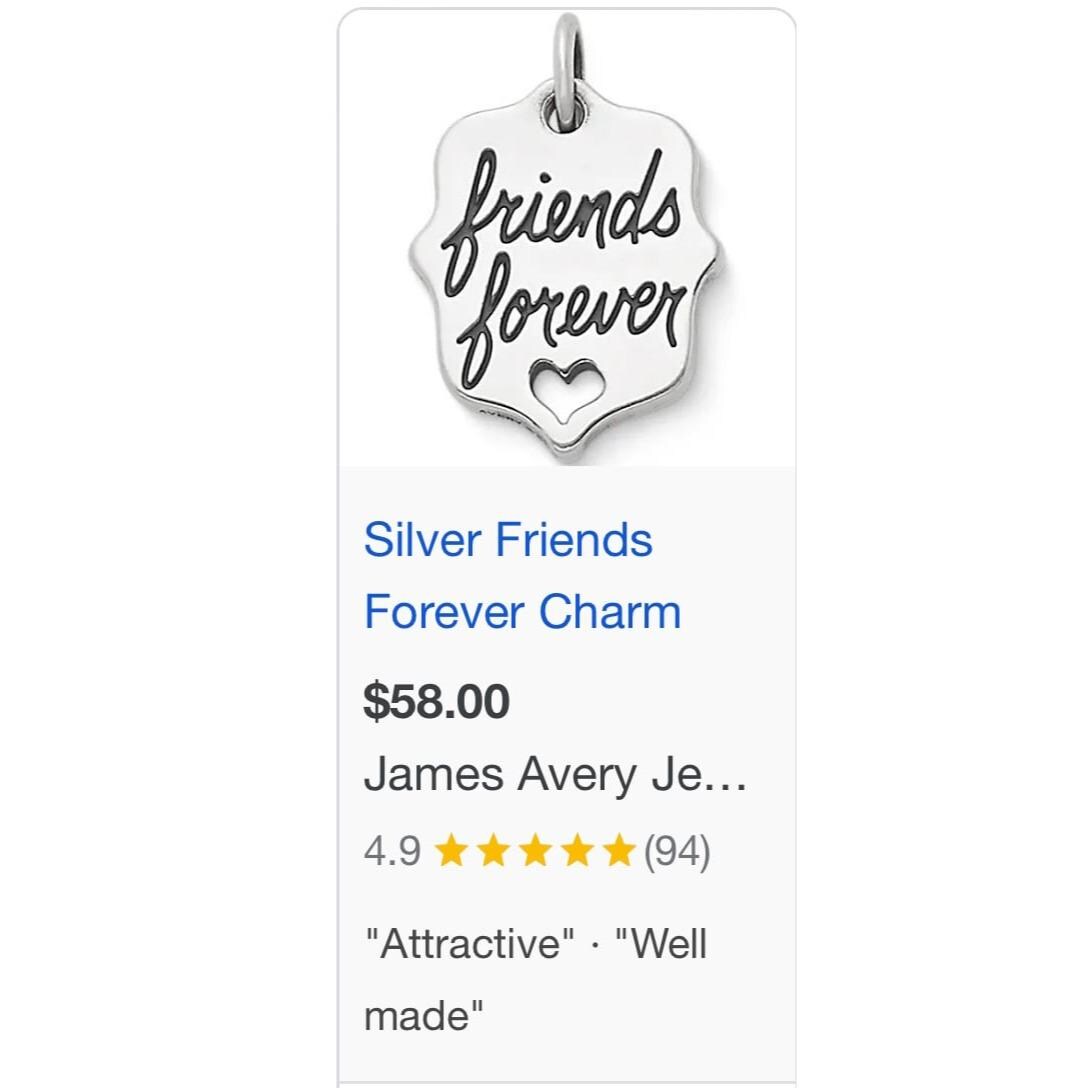This screenshot has height=1088, width=1088.
Task: Click the "Forever Charm" title line
Action: [x=522, y=612]
